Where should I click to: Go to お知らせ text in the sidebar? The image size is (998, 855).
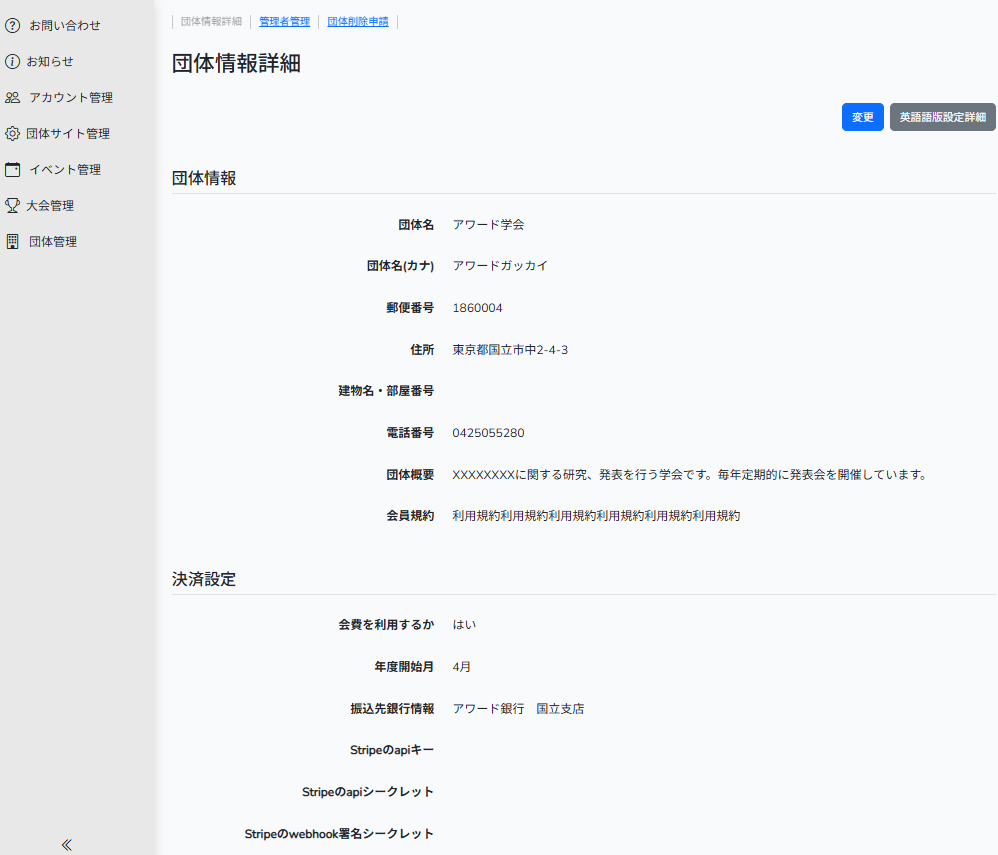50,61
